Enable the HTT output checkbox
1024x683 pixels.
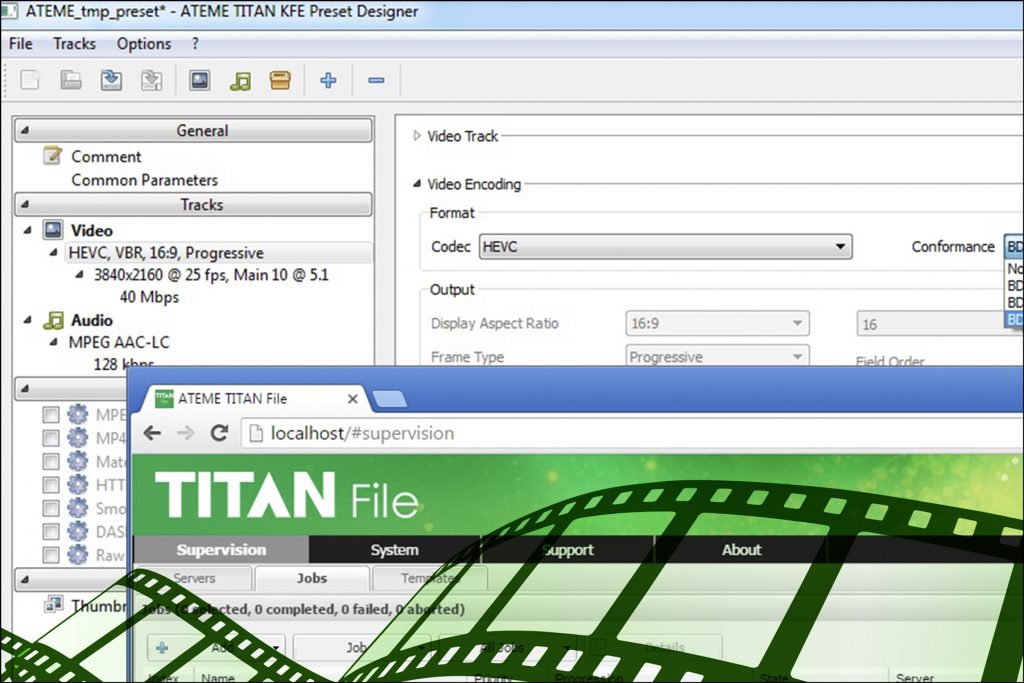tap(50, 485)
